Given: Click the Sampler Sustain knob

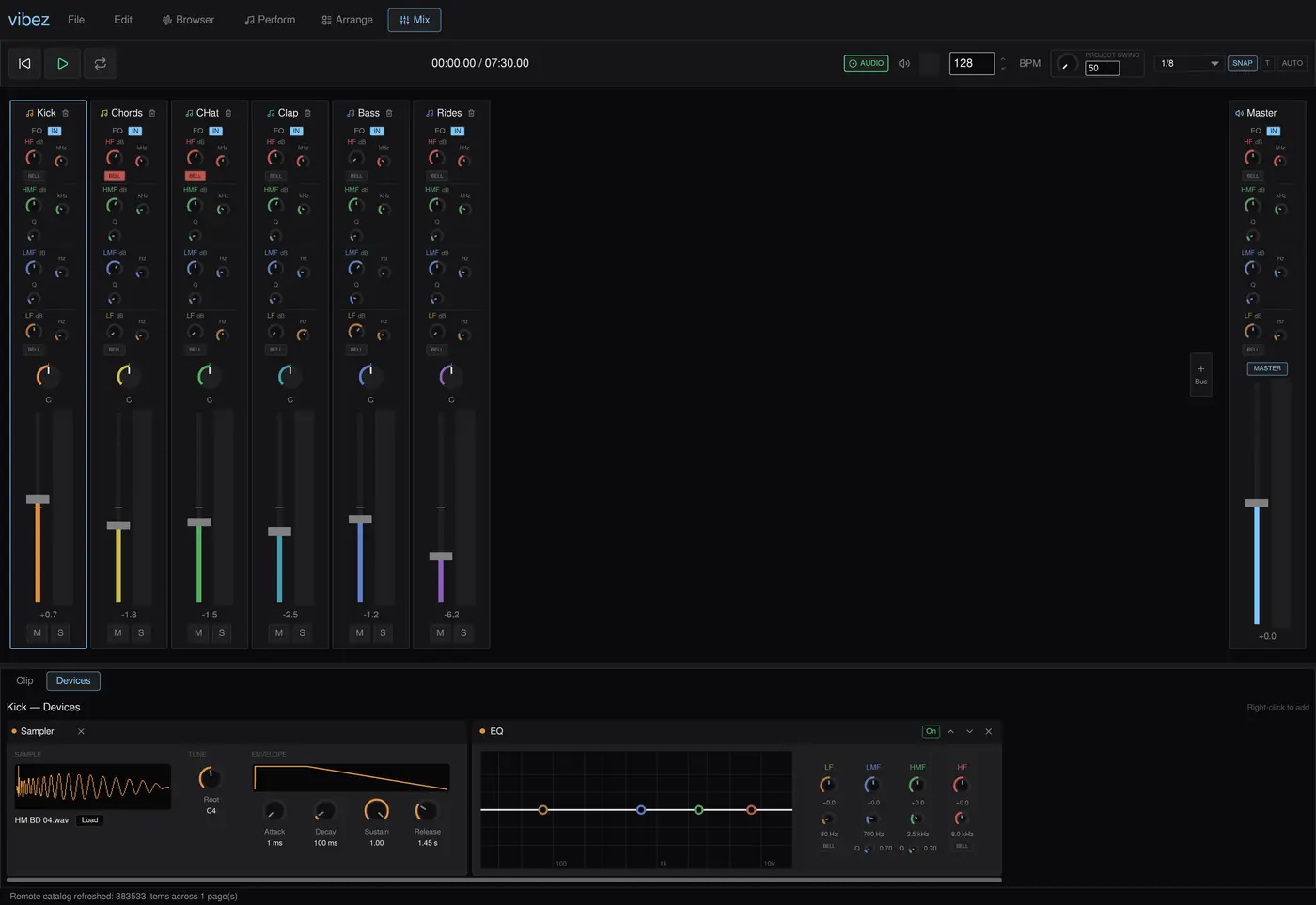Looking at the screenshot, I should tap(376, 811).
